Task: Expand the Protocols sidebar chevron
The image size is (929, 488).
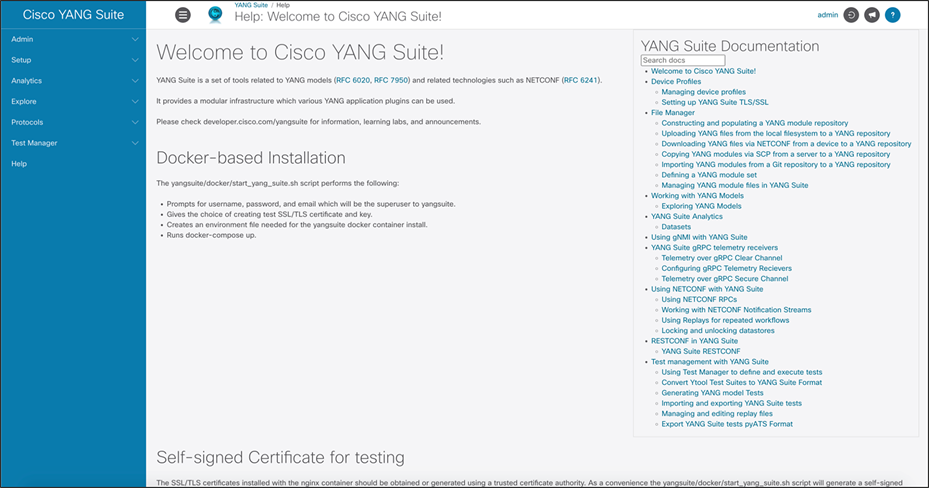Action: [135, 122]
